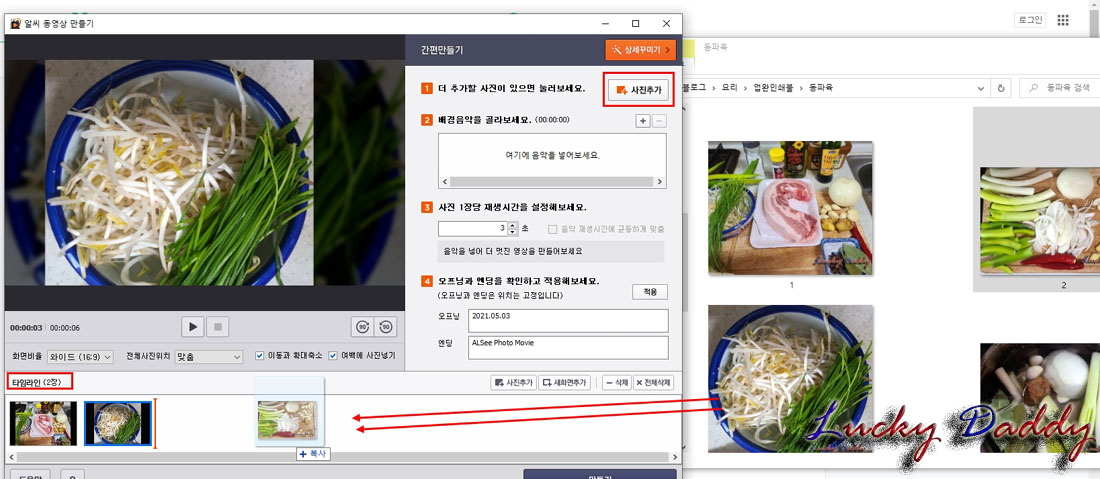Click the timeline left scroll arrow
The width and height of the screenshot is (1100, 479).
pyautogui.click(x=10, y=457)
